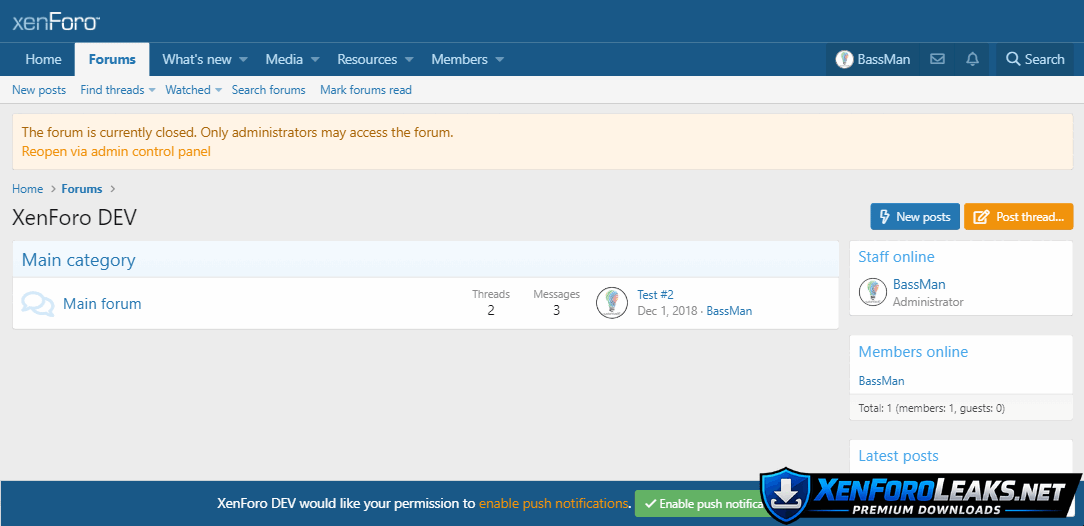The image size is (1084, 526).
Task: Click the XenForo logo
Action: coord(56,22)
